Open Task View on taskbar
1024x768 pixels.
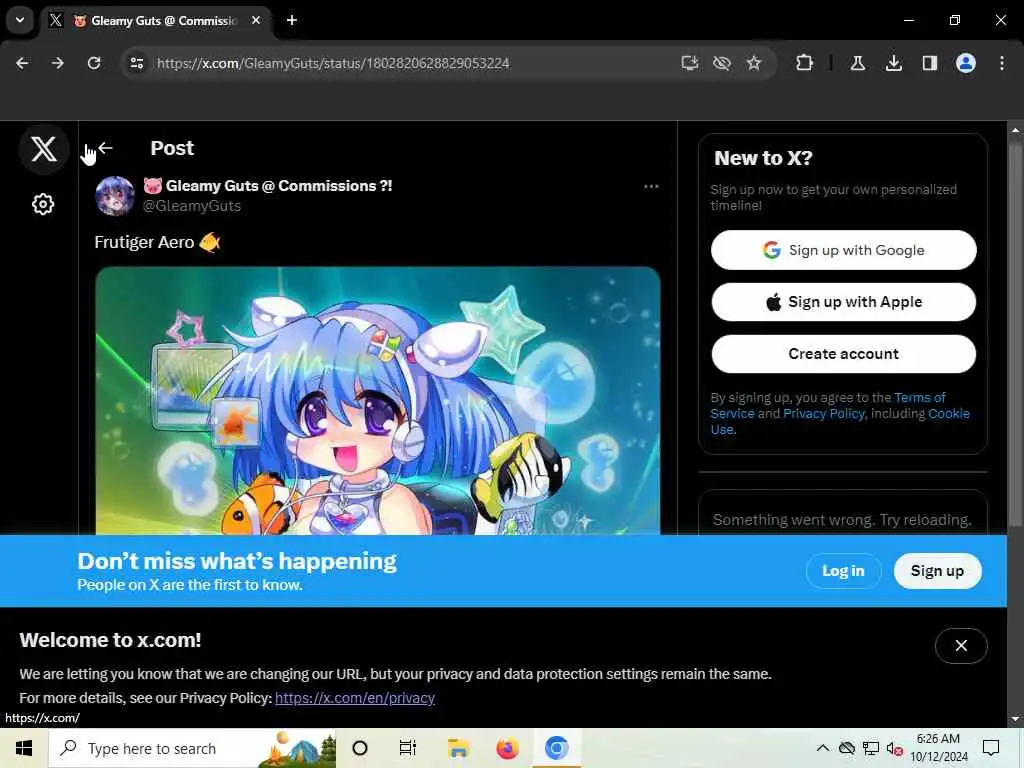coord(408,748)
